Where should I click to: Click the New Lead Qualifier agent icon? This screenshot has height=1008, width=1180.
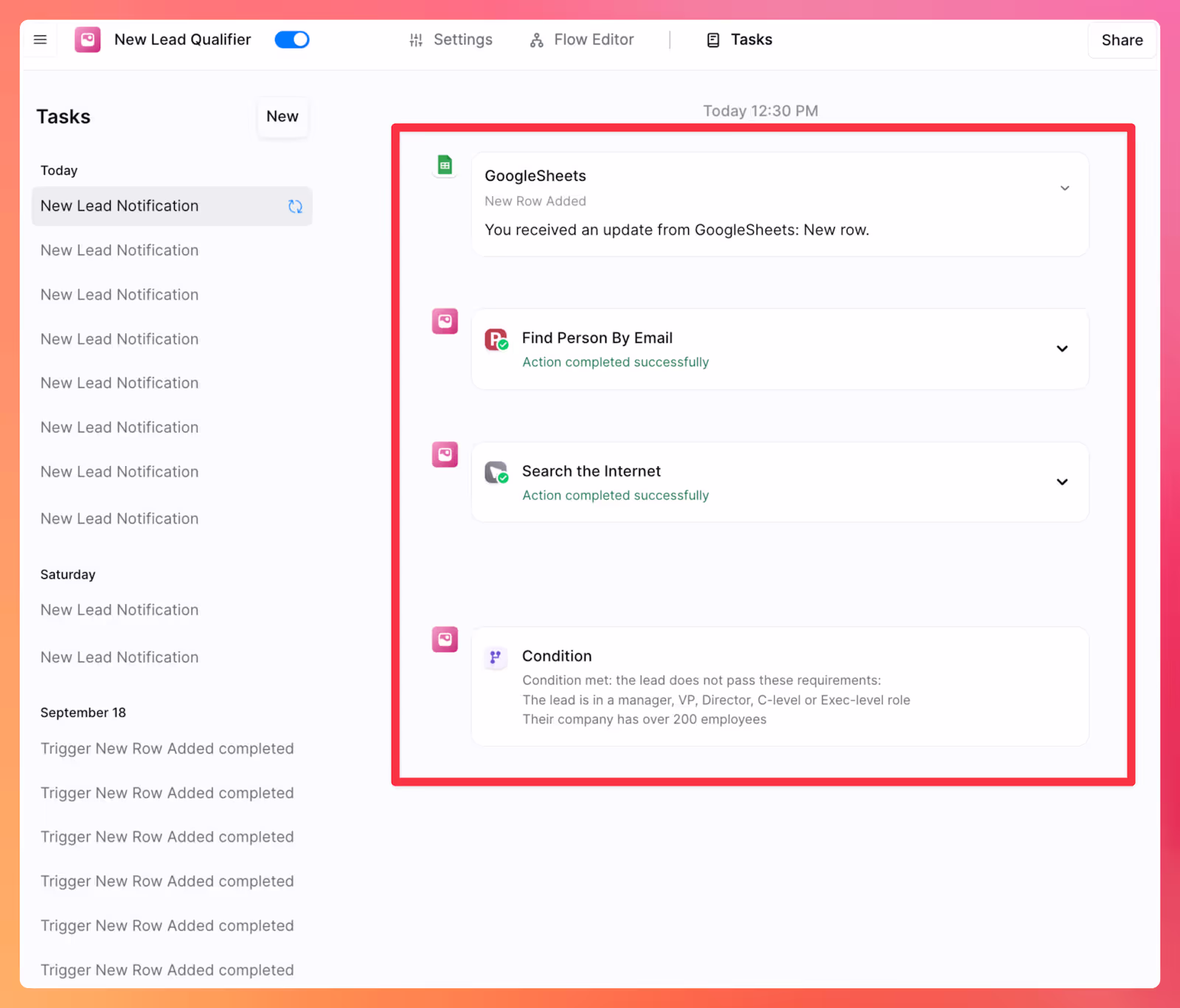(88, 40)
